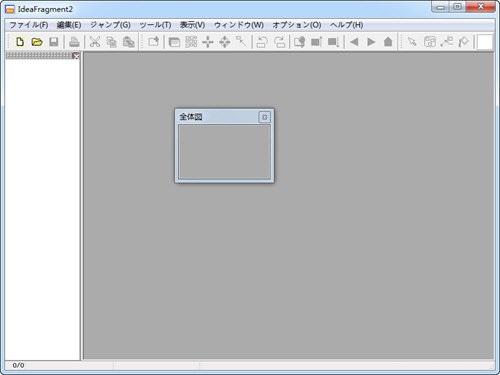The height and width of the screenshot is (375, 500).
Task: Open the ファイル(F) menu
Action: pyautogui.click(x=29, y=25)
